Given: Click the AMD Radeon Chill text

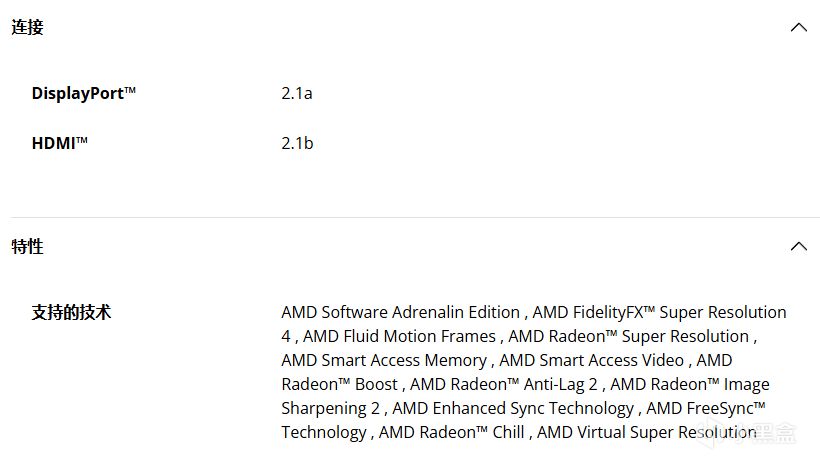Looking at the screenshot, I should tap(452, 432).
